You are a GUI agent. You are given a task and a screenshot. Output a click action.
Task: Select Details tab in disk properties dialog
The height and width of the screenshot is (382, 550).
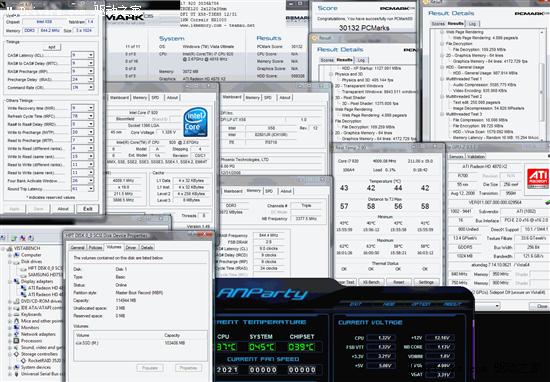(x=147, y=247)
